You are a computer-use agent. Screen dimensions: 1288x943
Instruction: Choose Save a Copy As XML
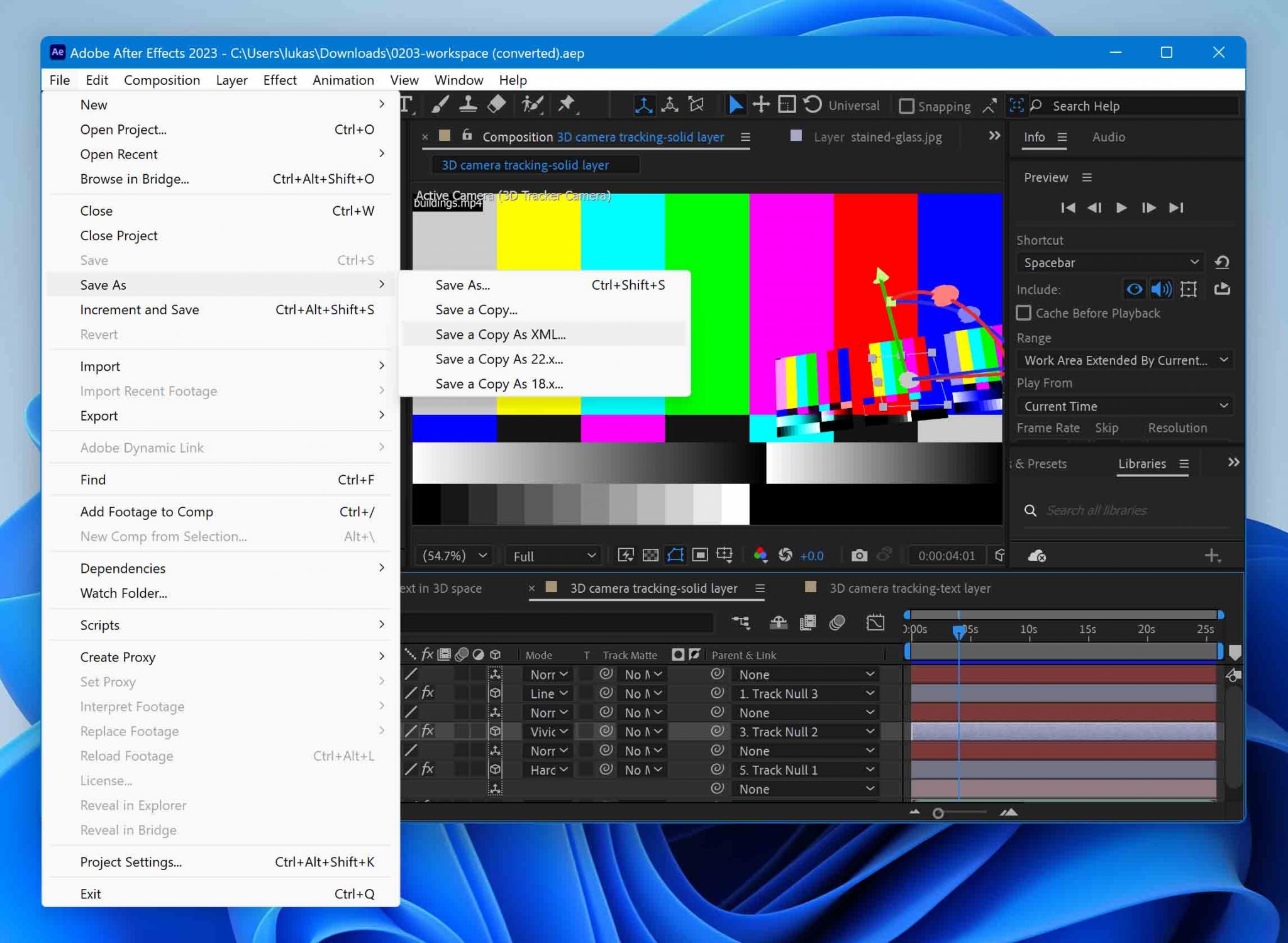point(501,334)
